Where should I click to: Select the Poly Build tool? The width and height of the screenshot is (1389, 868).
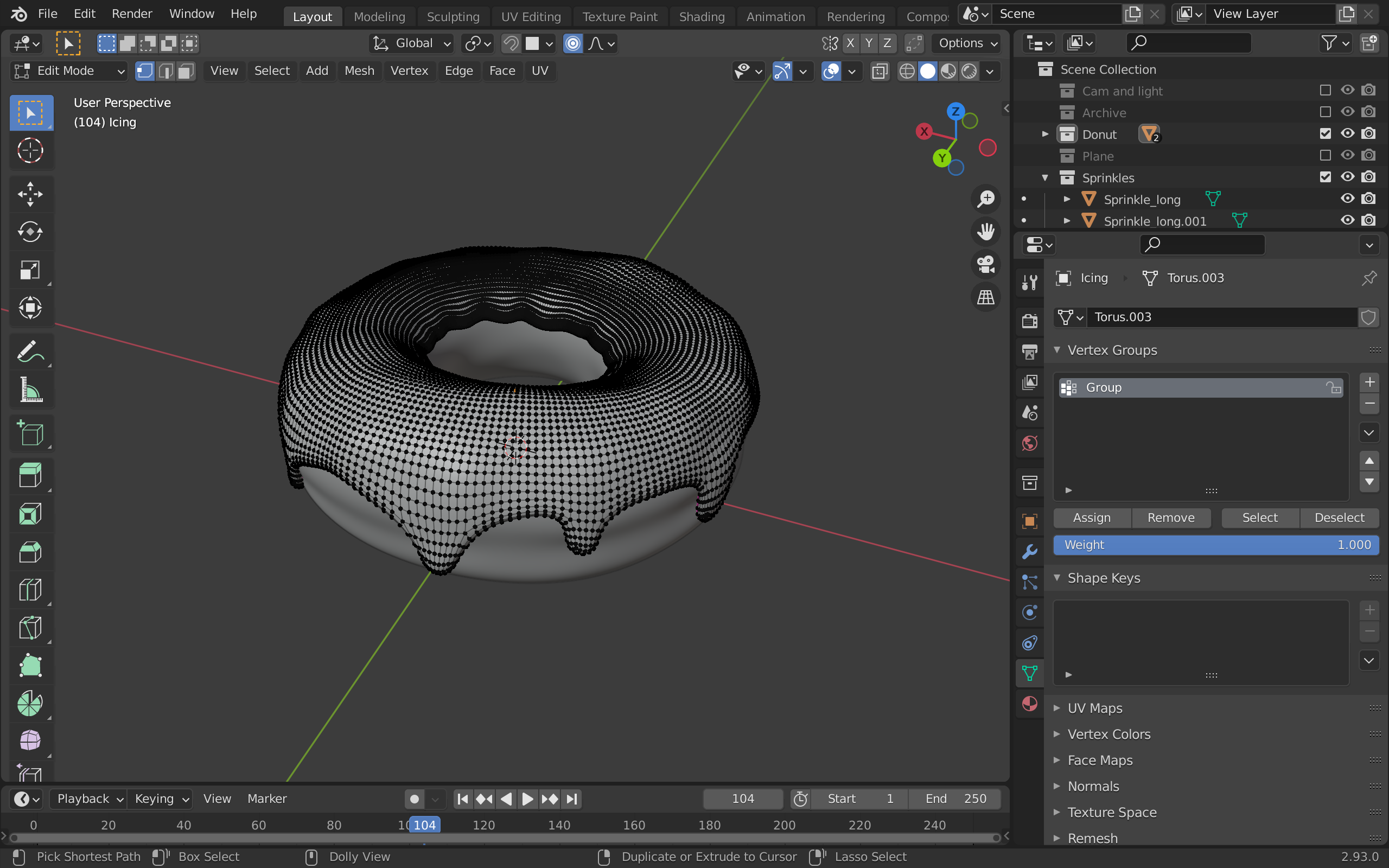point(30,665)
